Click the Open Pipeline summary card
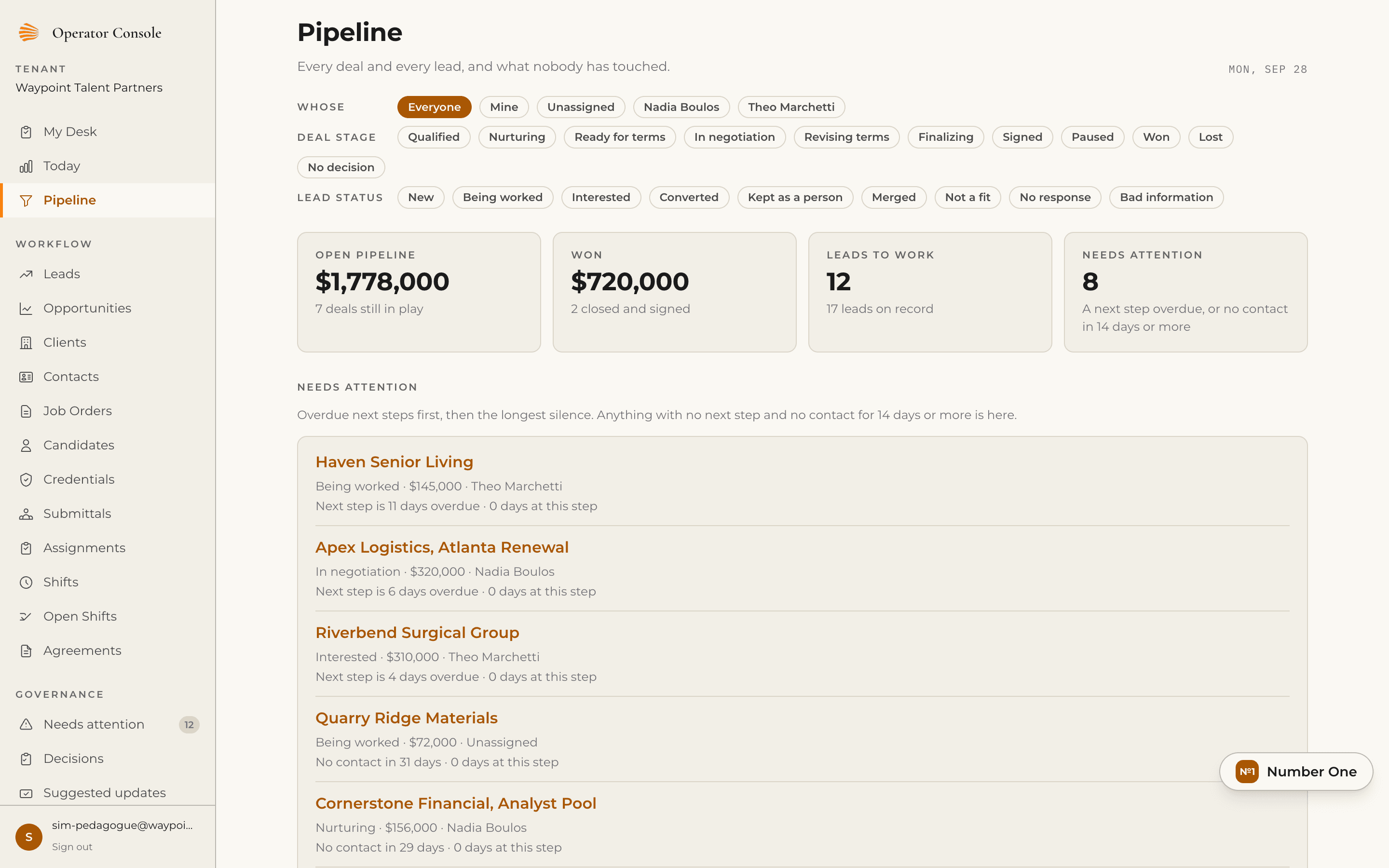Image resolution: width=1389 pixels, height=868 pixels. pyautogui.click(x=419, y=292)
